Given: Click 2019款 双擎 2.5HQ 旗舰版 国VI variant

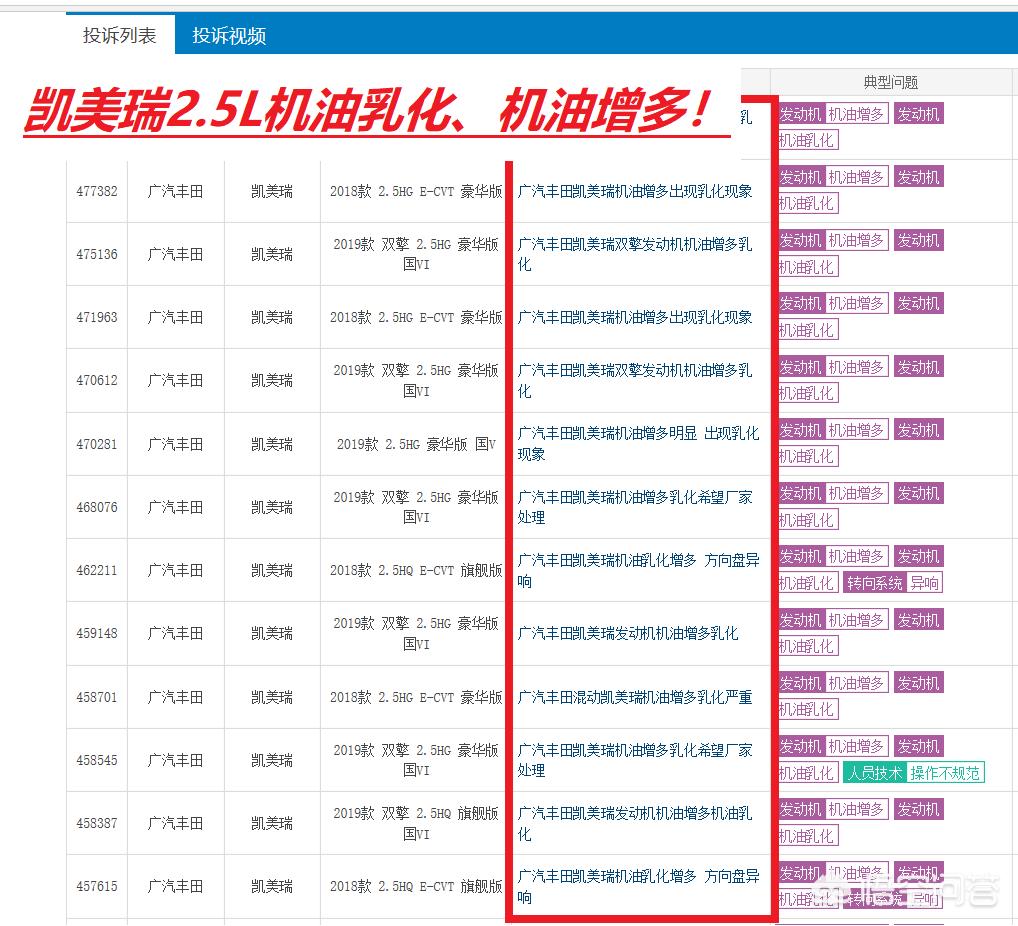Looking at the screenshot, I should 416,823.
